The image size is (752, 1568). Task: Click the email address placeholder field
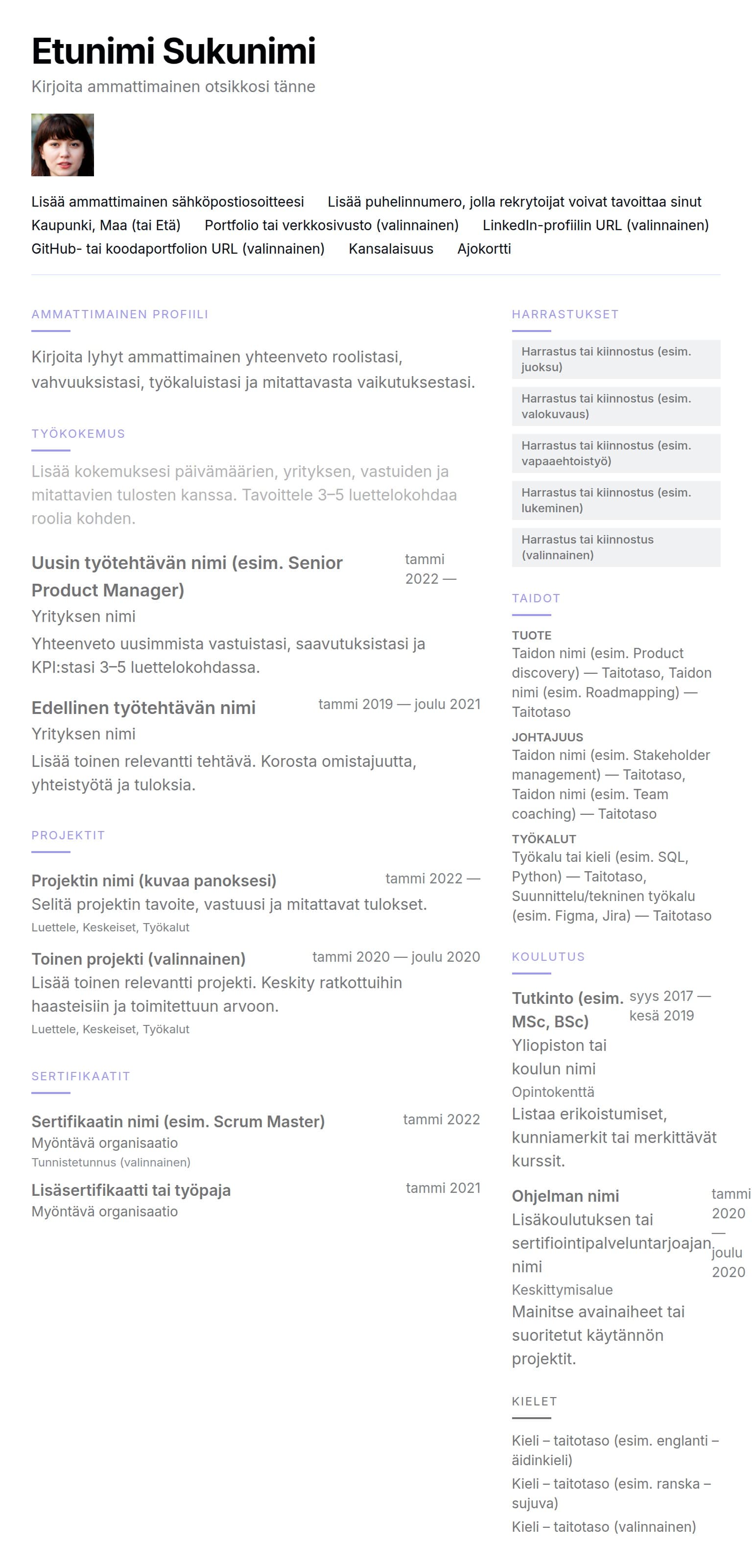click(x=167, y=201)
